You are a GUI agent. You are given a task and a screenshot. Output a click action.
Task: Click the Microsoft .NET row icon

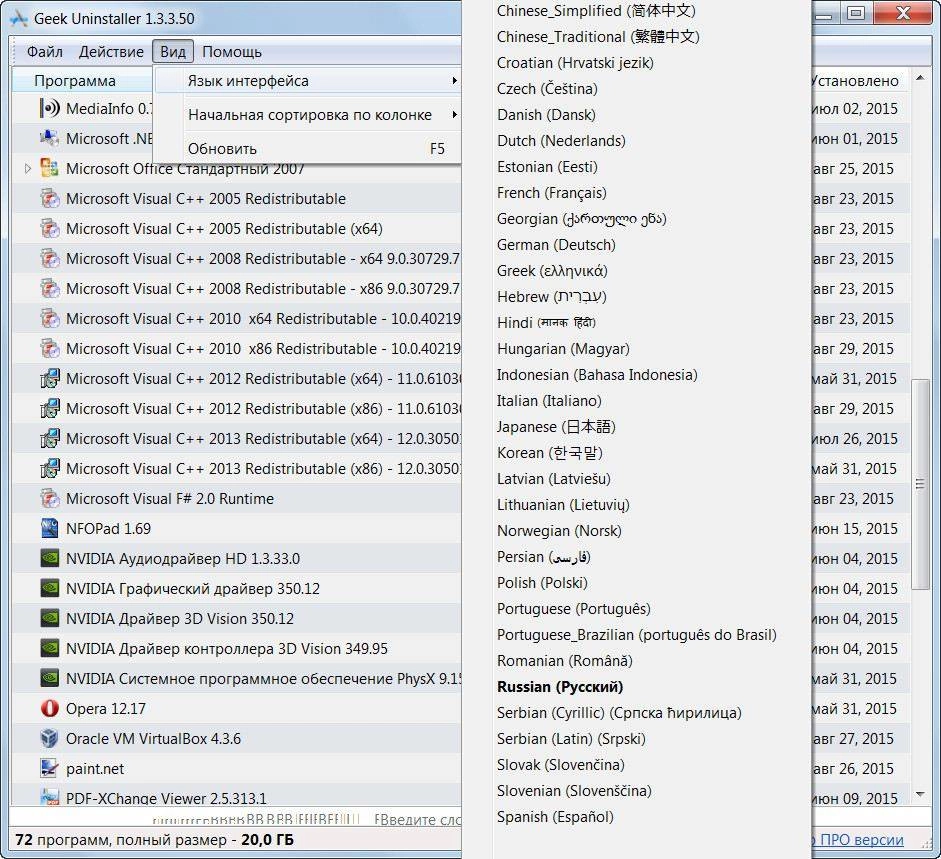point(50,139)
